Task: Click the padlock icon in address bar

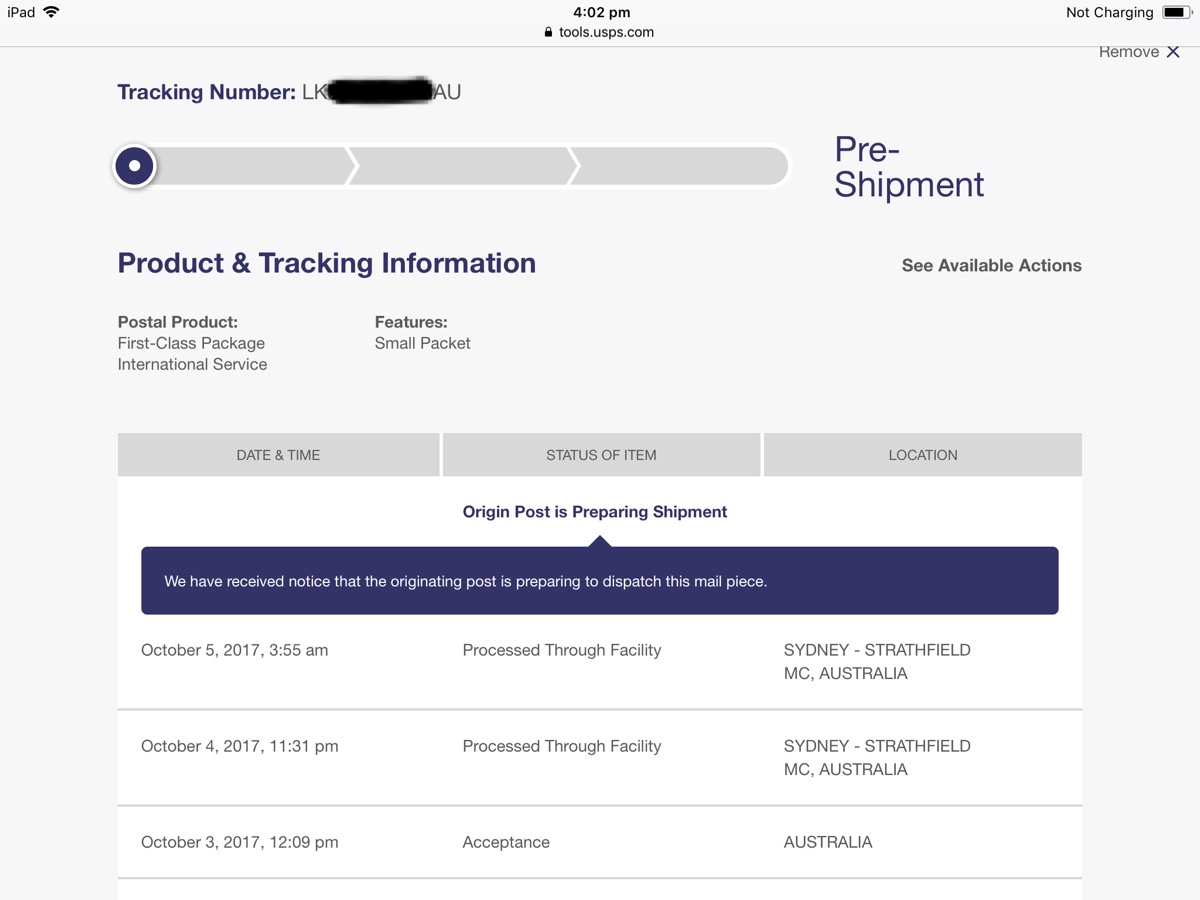Action: point(548,32)
